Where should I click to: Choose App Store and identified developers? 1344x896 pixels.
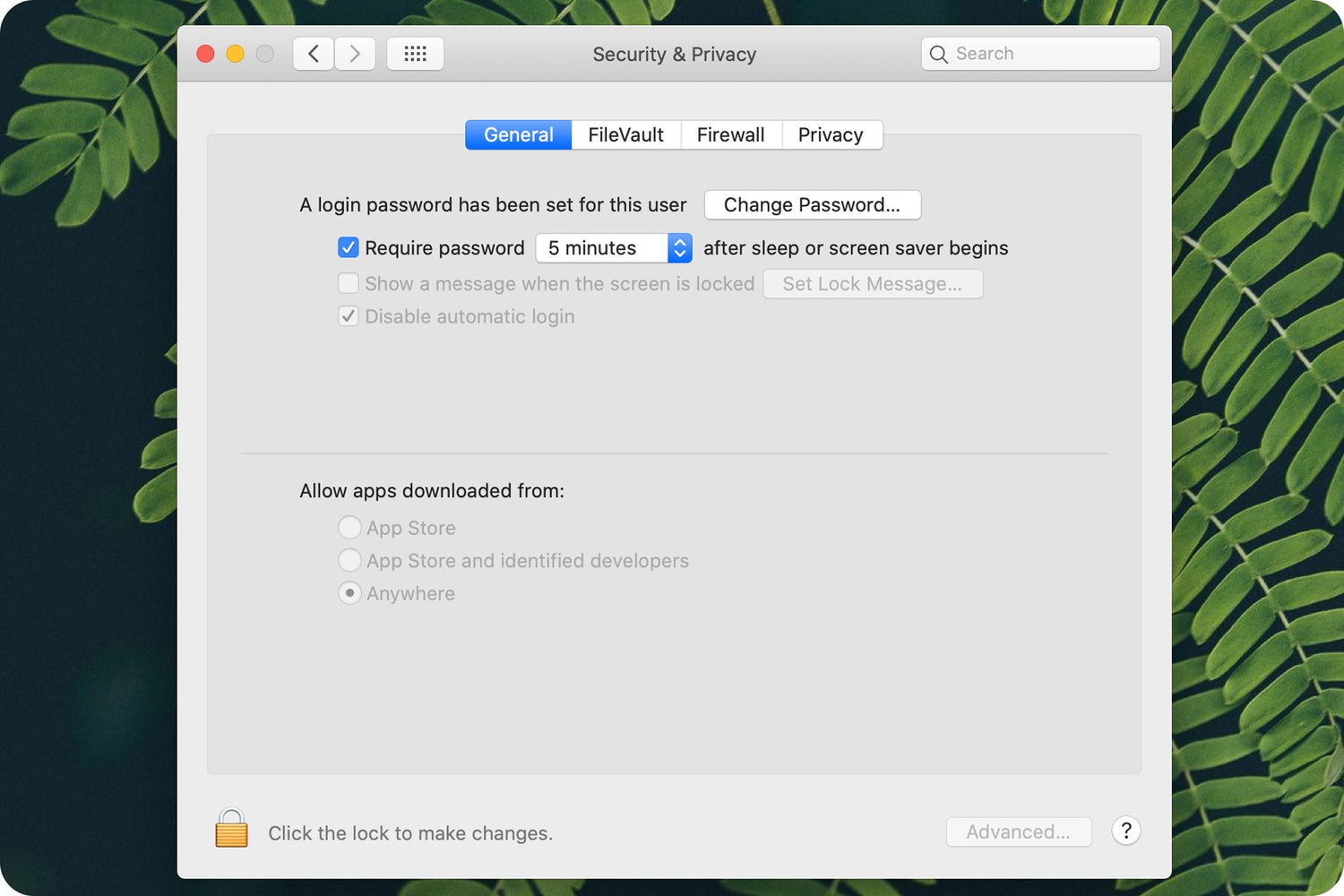(x=349, y=560)
